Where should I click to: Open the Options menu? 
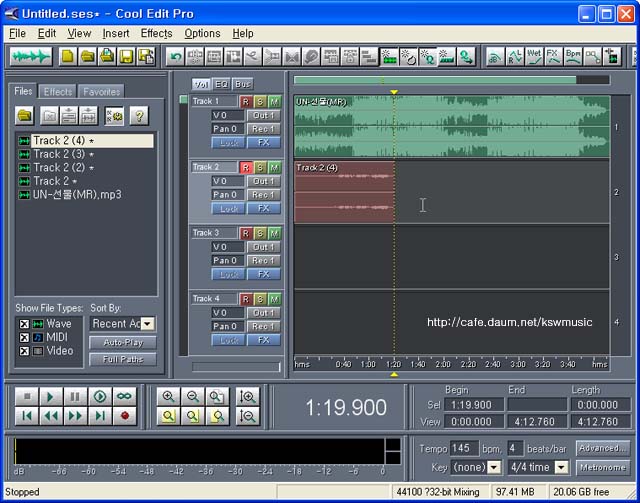click(x=202, y=33)
